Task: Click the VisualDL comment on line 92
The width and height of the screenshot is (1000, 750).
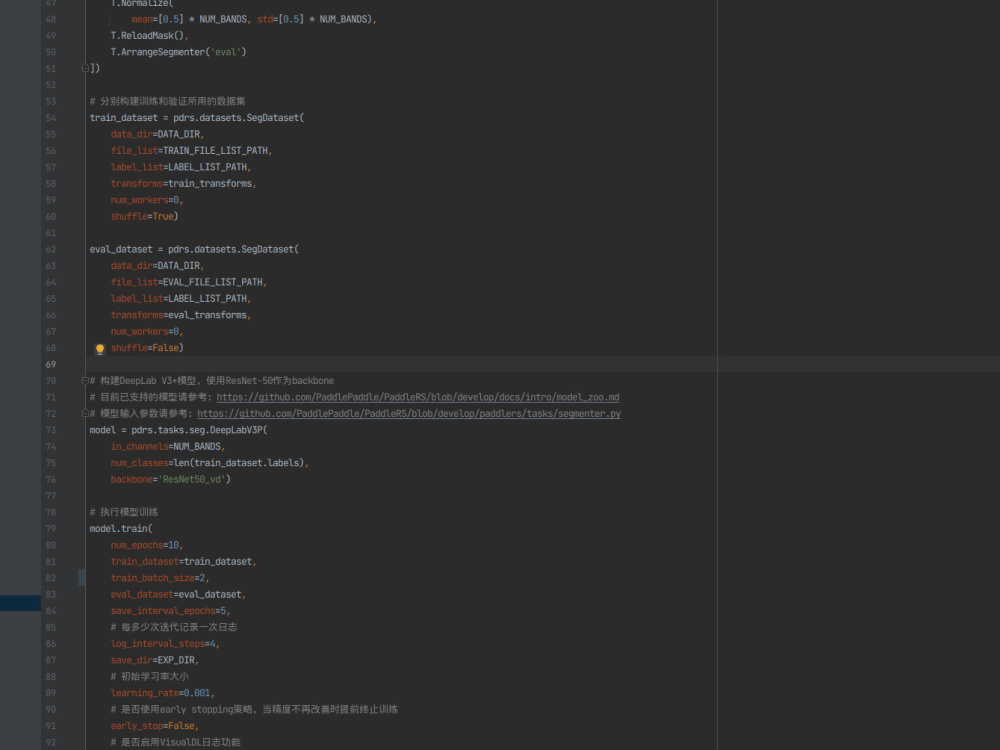Action: pos(175,742)
